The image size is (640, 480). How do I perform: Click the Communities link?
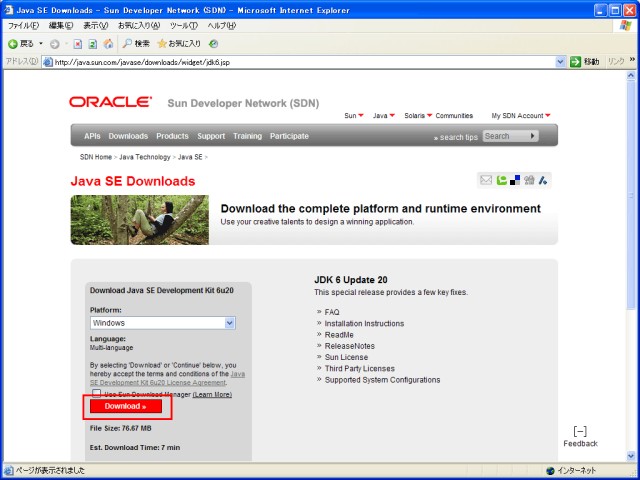(454, 116)
